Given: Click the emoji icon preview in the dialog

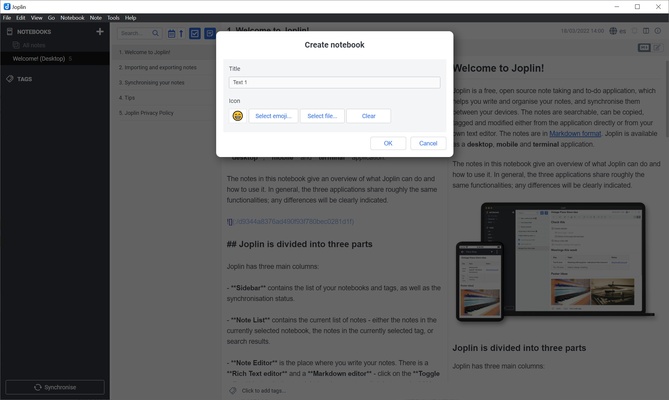Looking at the screenshot, I should 238,116.
